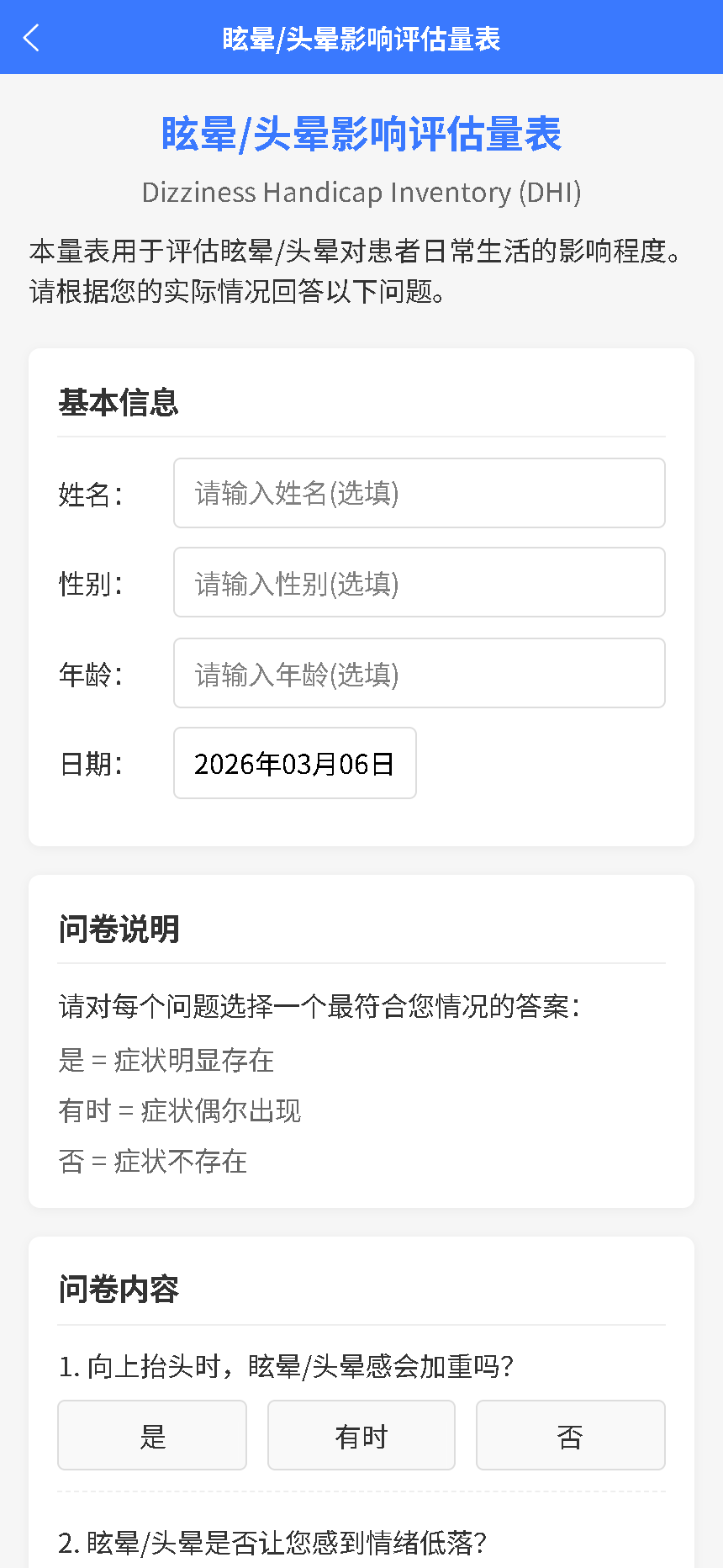
Task: Tap the back arrow in the header
Action: 30,37
